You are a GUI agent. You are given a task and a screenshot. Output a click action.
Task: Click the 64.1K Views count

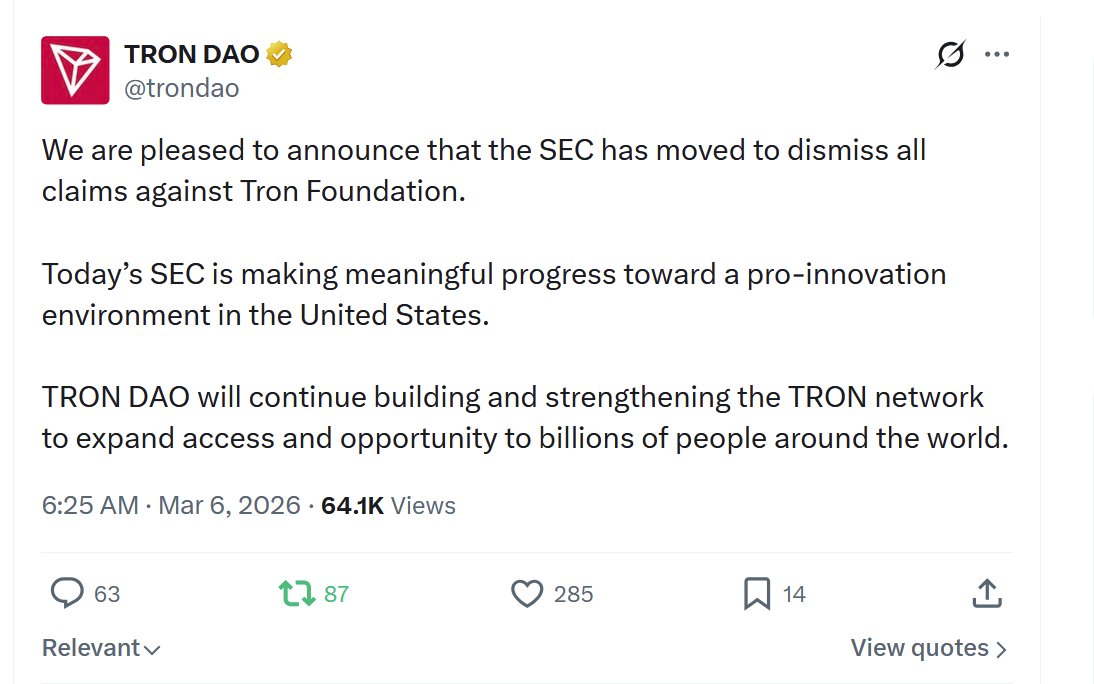click(x=388, y=506)
